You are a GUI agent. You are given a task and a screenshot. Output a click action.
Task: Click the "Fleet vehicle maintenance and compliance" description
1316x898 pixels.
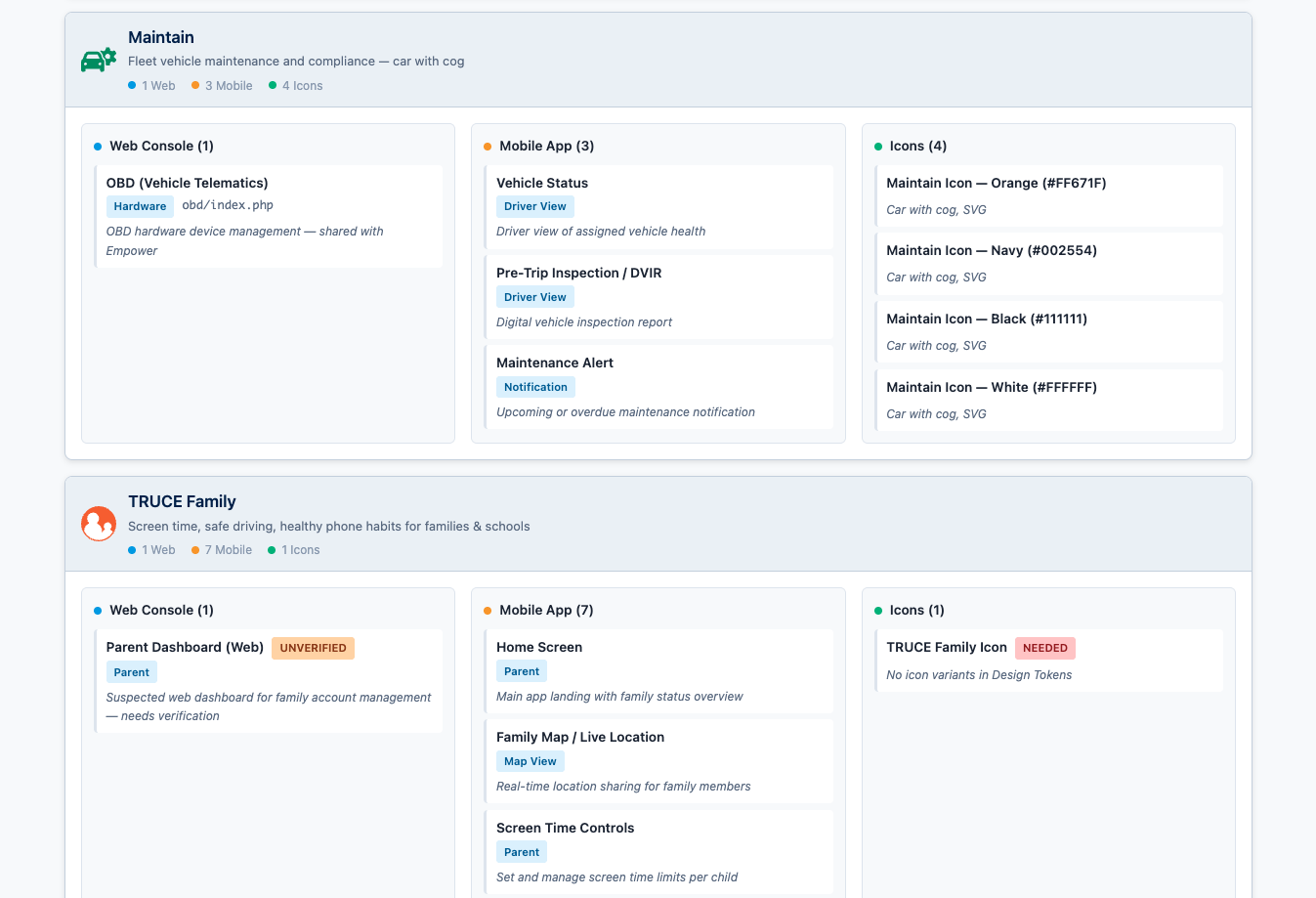coord(296,61)
